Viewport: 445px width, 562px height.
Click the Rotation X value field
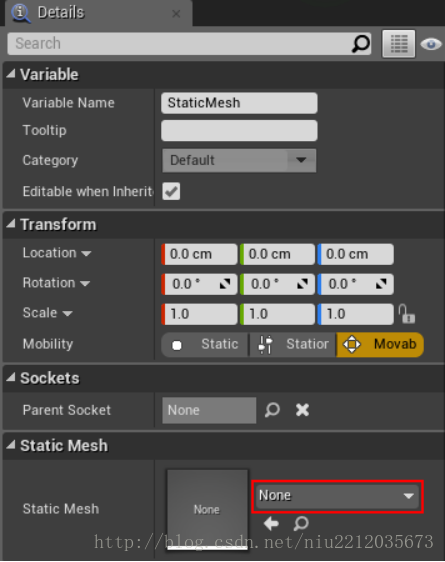click(199, 284)
